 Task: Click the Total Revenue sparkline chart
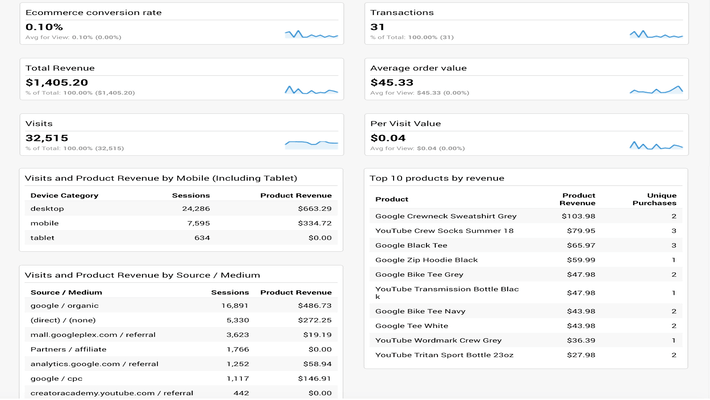[311, 90]
